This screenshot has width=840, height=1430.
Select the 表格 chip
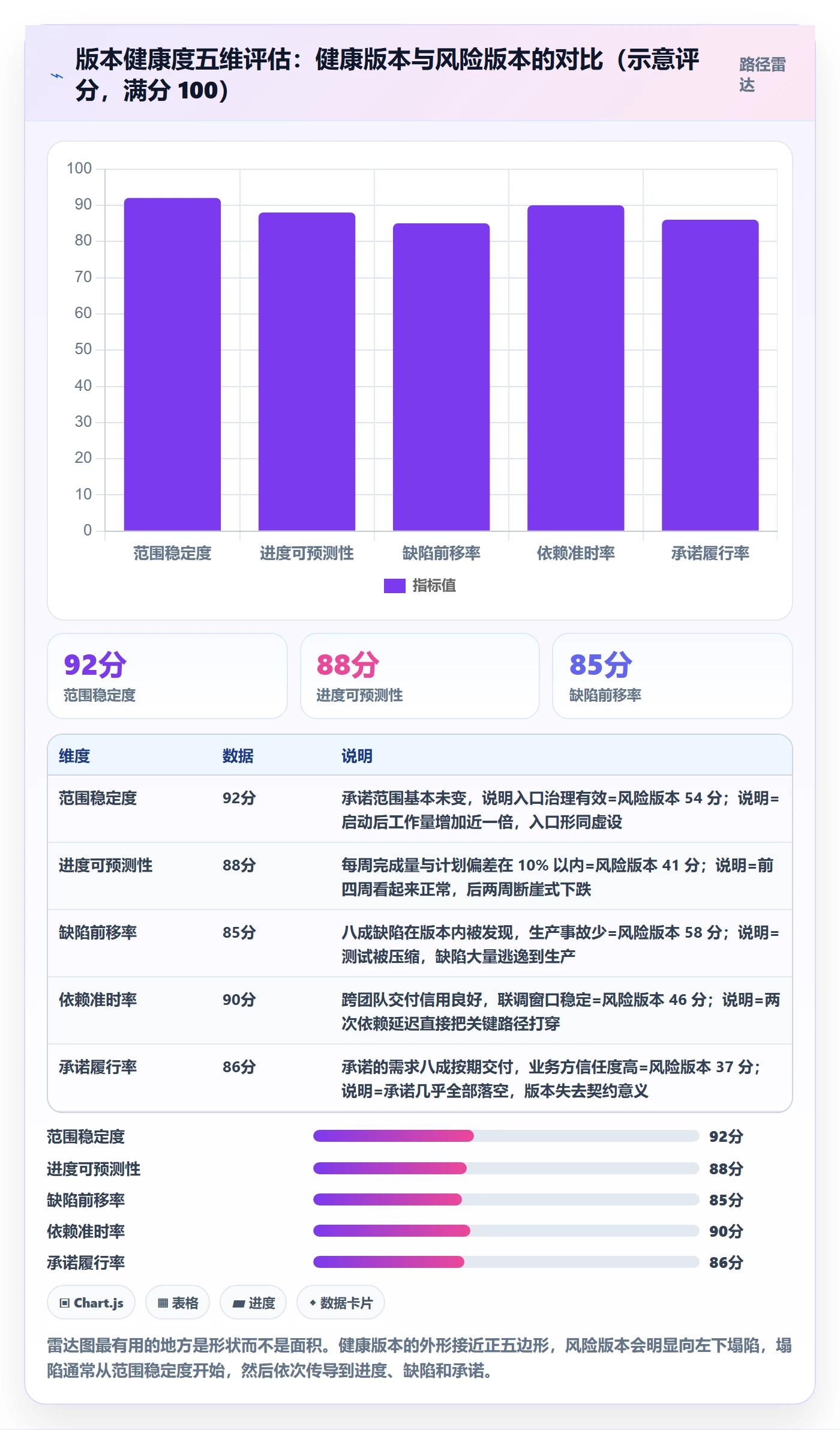(178, 1303)
